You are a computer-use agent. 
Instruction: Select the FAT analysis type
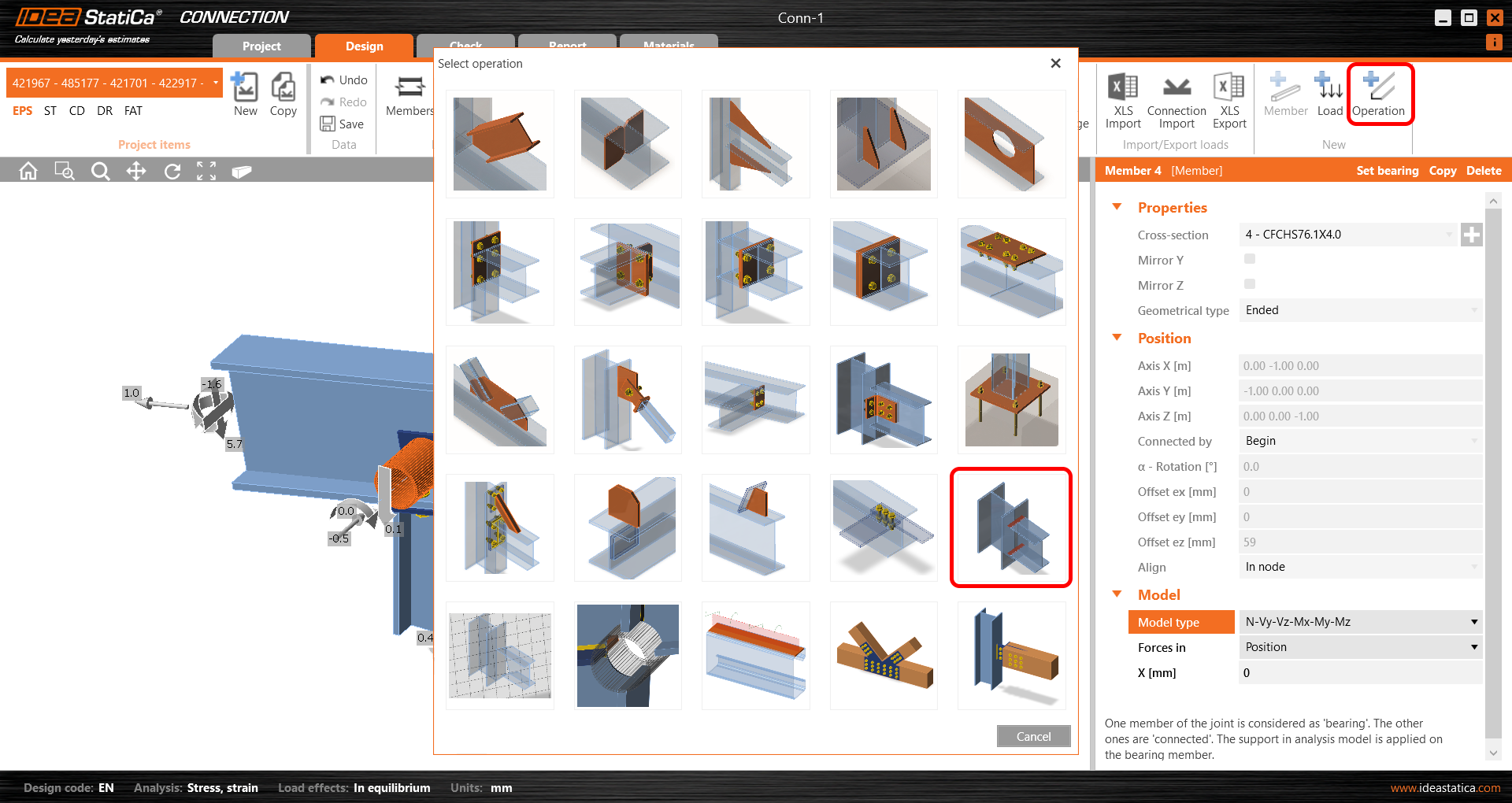(x=134, y=111)
